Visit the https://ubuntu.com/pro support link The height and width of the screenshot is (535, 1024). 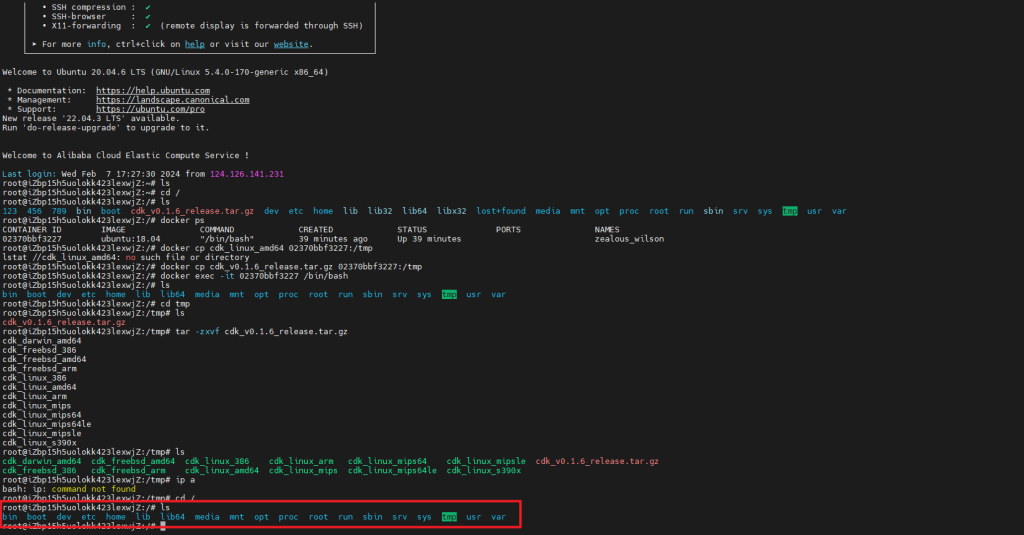(x=150, y=109)
